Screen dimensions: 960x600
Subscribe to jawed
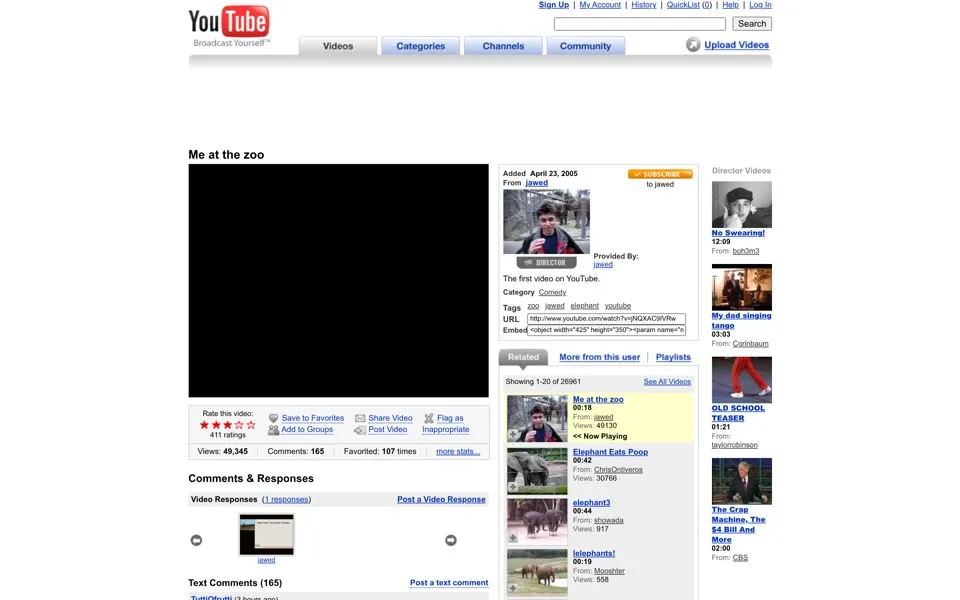660,174
